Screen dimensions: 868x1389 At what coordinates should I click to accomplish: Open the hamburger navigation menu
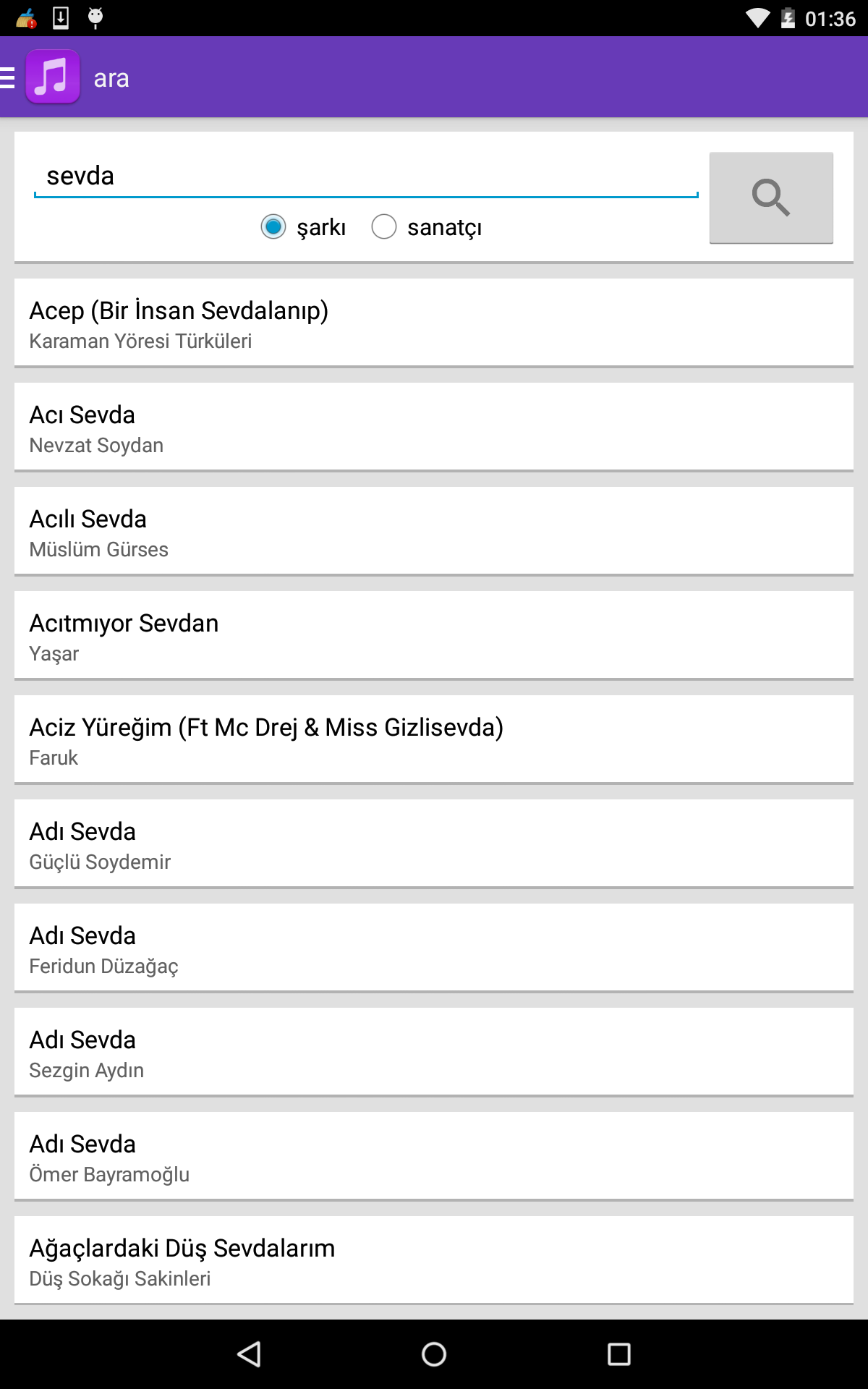pos(9,77)
